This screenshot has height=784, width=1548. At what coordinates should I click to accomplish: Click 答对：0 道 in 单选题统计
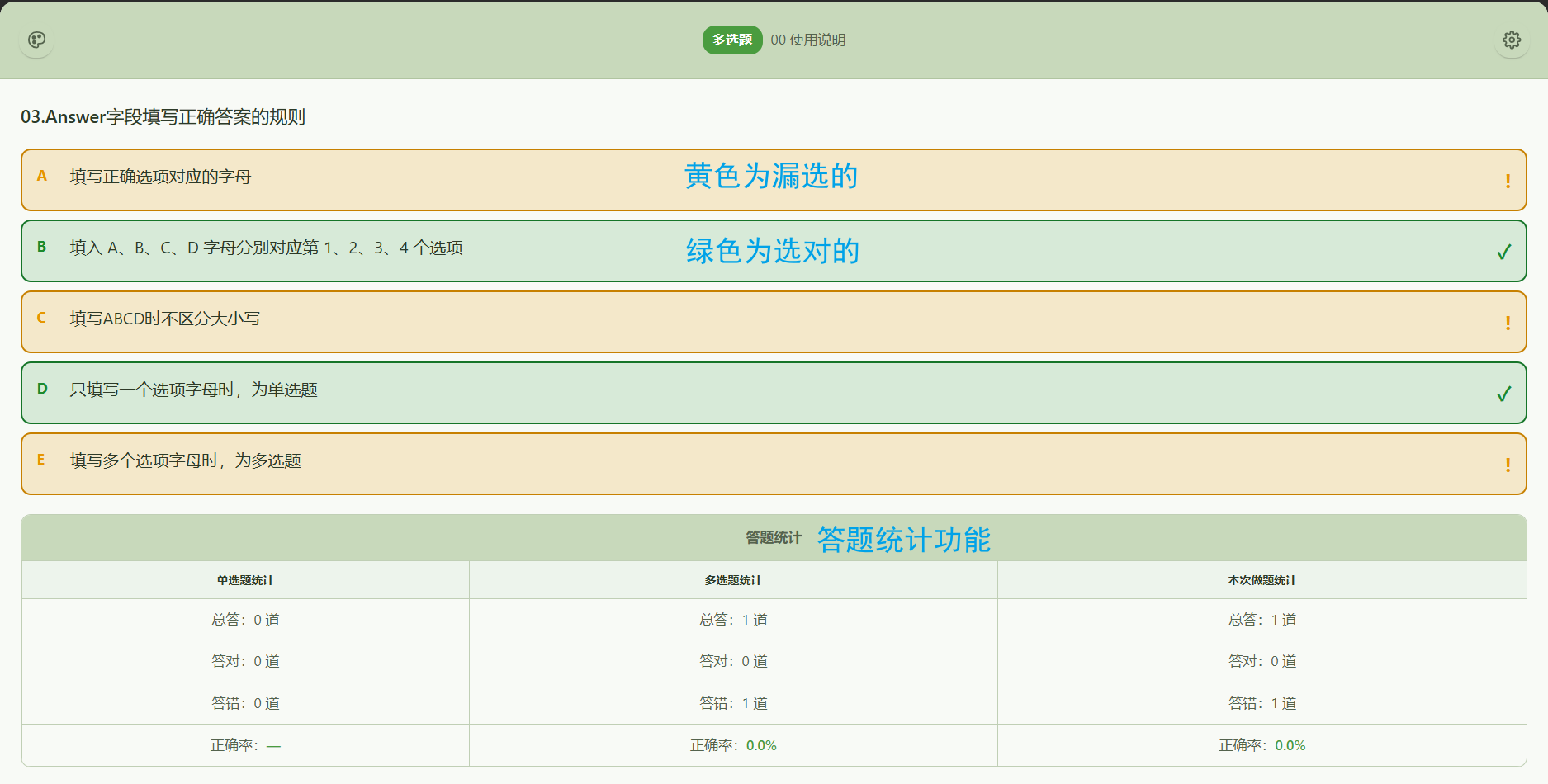pos(245,661)
